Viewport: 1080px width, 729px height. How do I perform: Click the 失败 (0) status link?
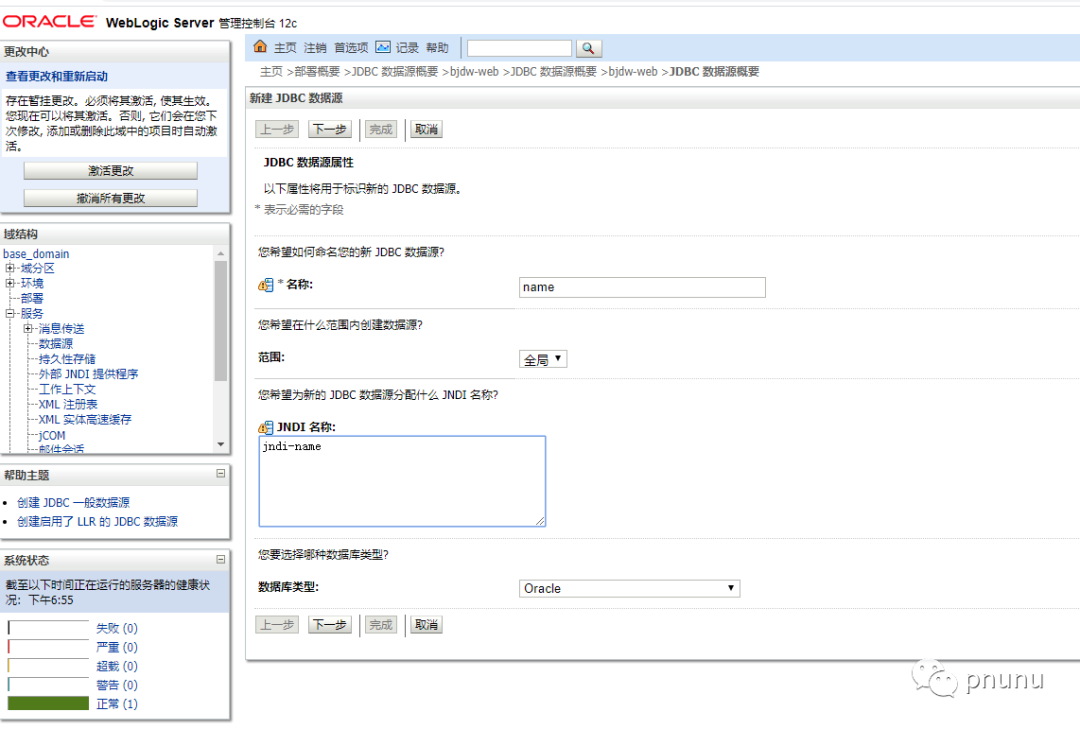(117, 628)
